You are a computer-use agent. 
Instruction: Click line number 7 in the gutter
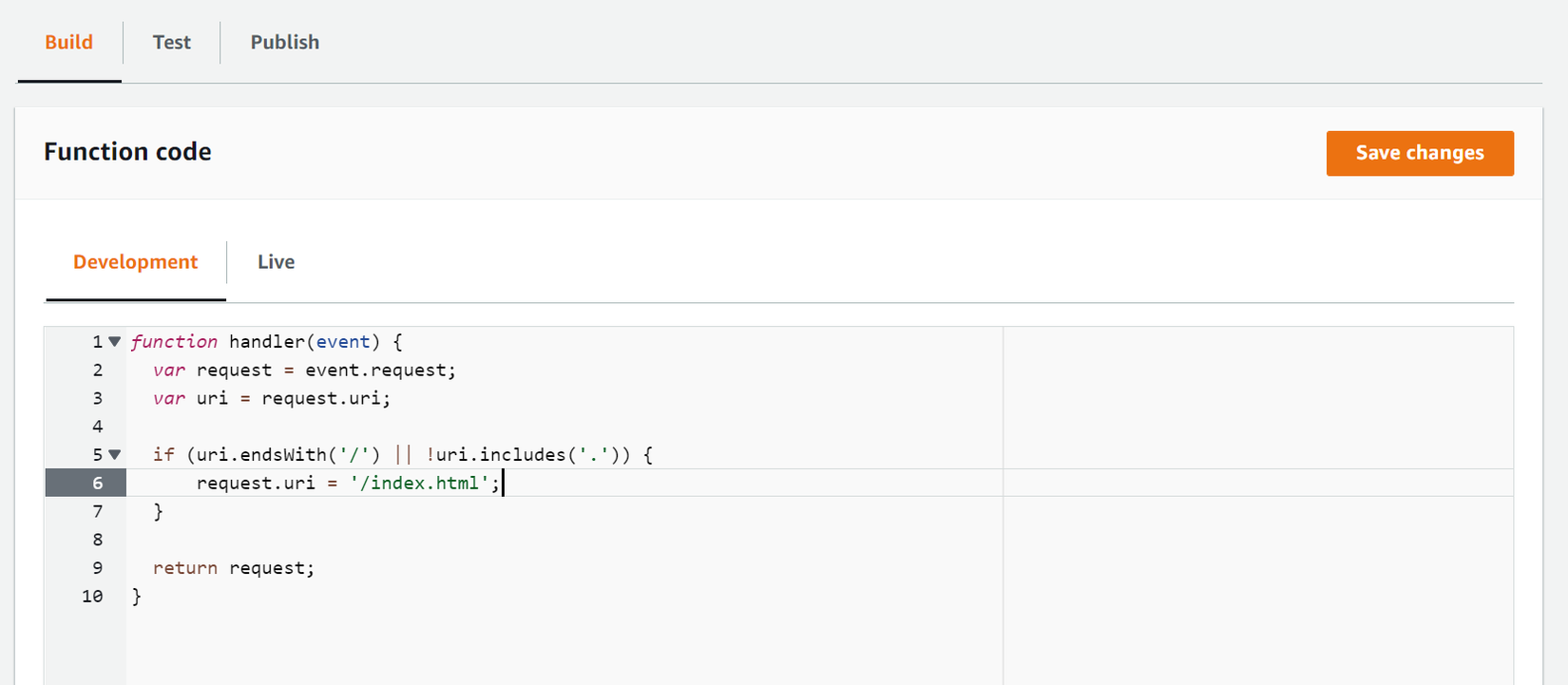coord(97,512)
